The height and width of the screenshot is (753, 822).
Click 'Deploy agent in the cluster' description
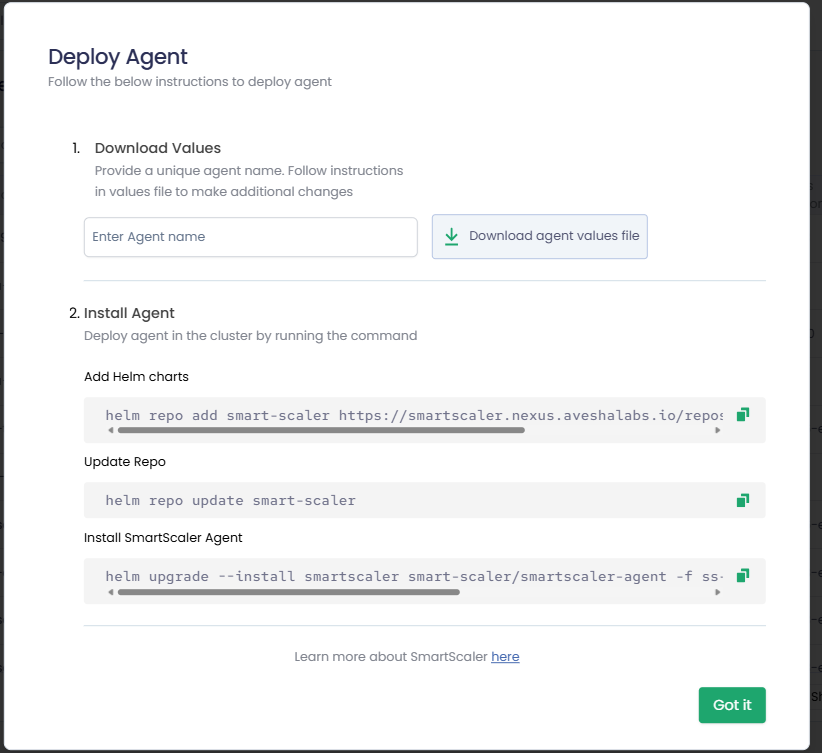coord(251,336)
